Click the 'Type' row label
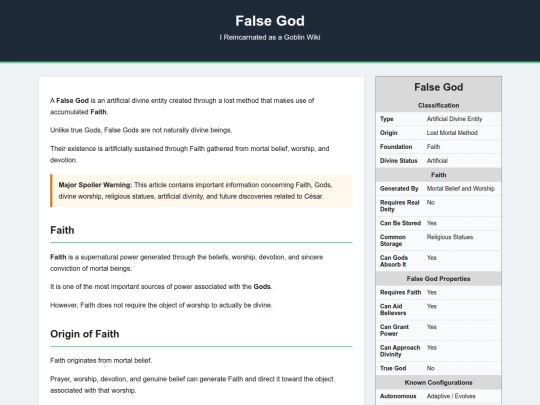This screenshot has width=540, height=405. 386,119
